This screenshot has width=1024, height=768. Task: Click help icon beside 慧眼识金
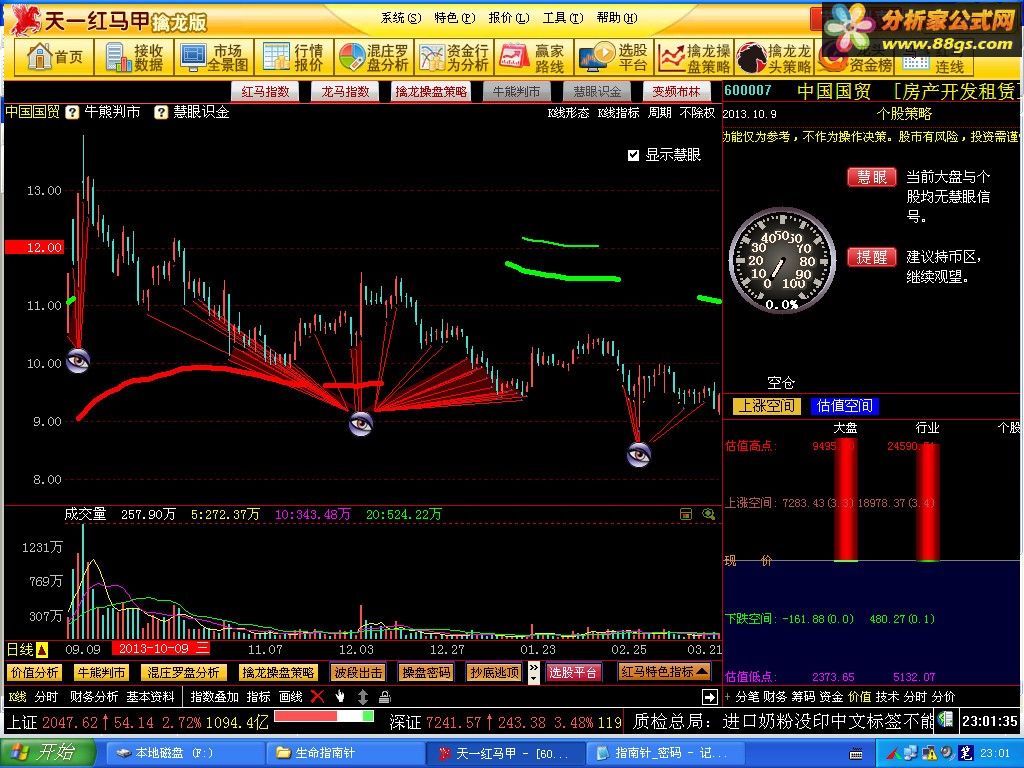coord(161,112)
